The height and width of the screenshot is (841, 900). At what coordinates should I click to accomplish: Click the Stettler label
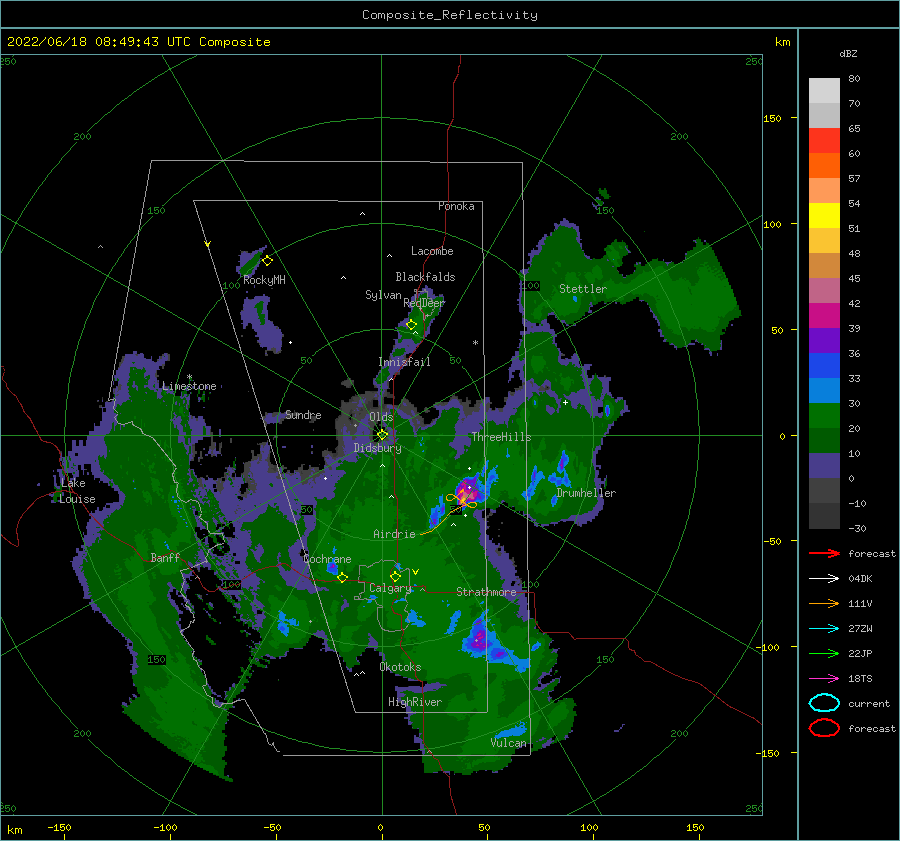(583, 289)
